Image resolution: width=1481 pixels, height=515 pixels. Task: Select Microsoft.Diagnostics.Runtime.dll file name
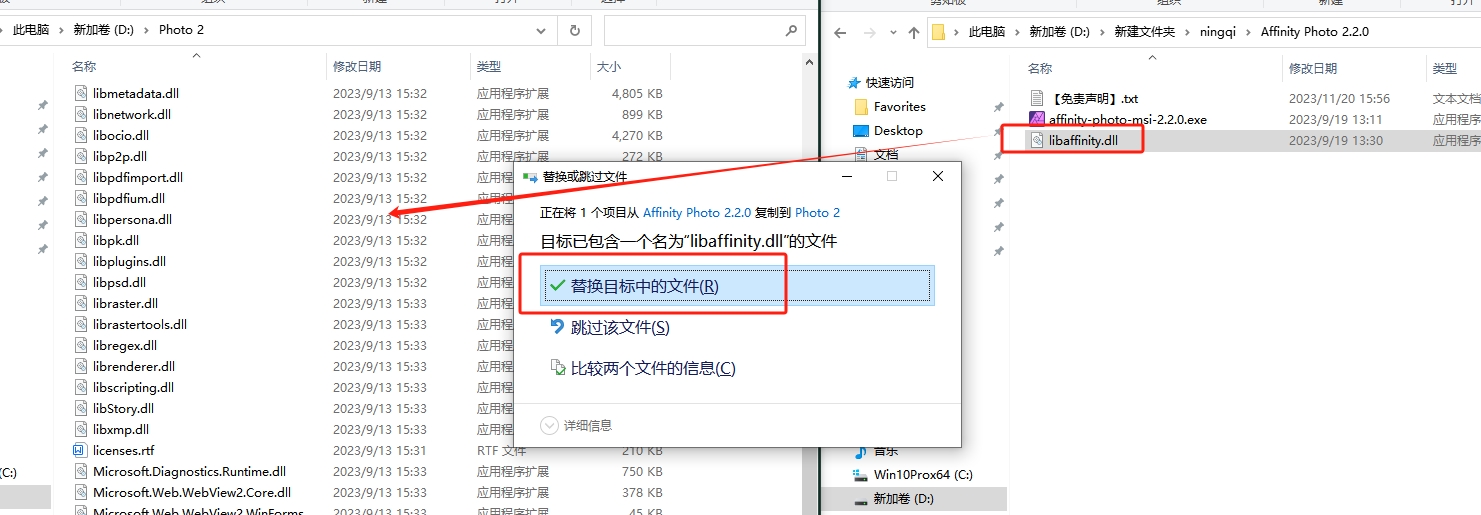189,471
